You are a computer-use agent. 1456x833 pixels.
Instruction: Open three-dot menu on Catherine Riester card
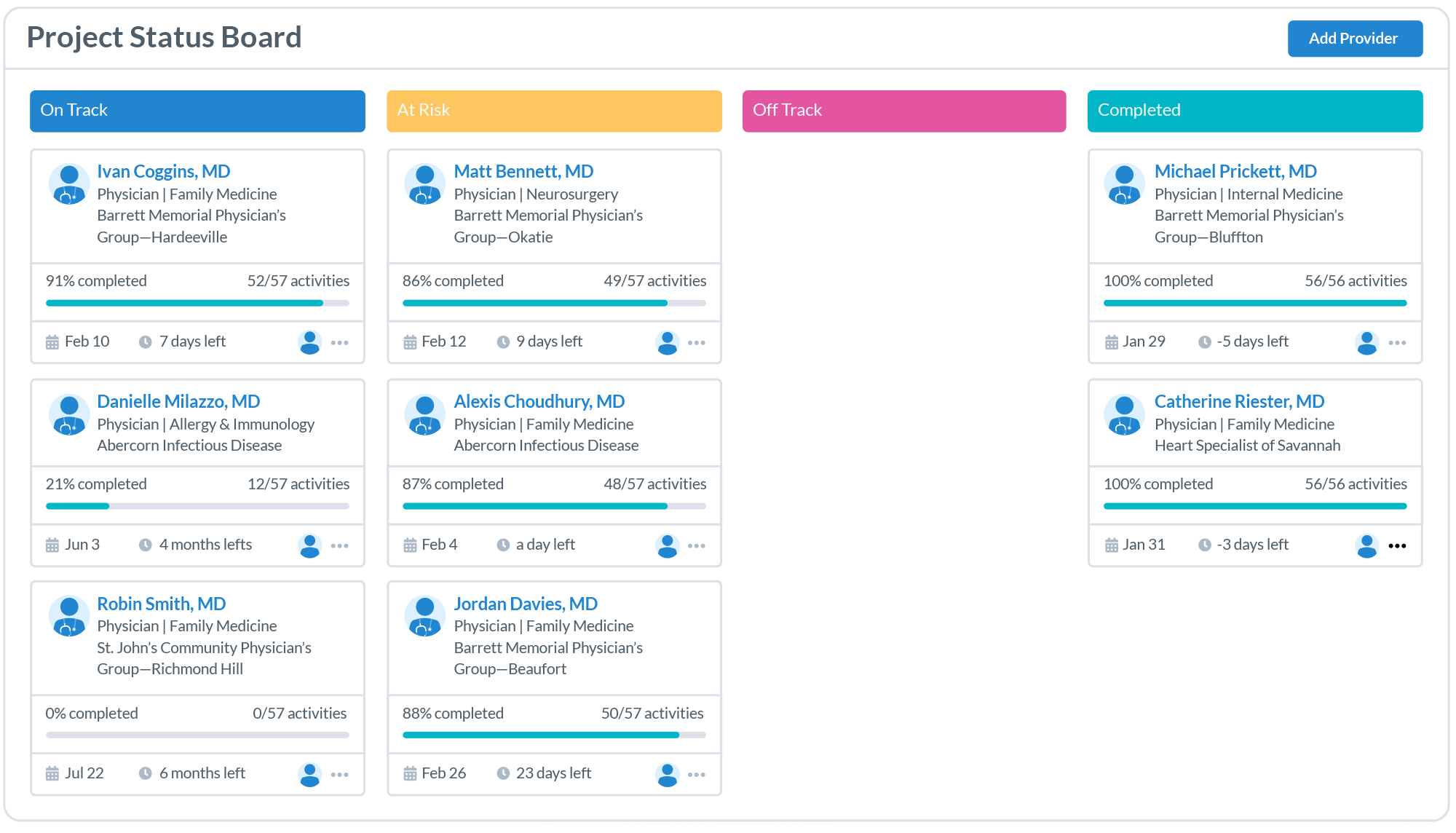(x=1396, y=545)
